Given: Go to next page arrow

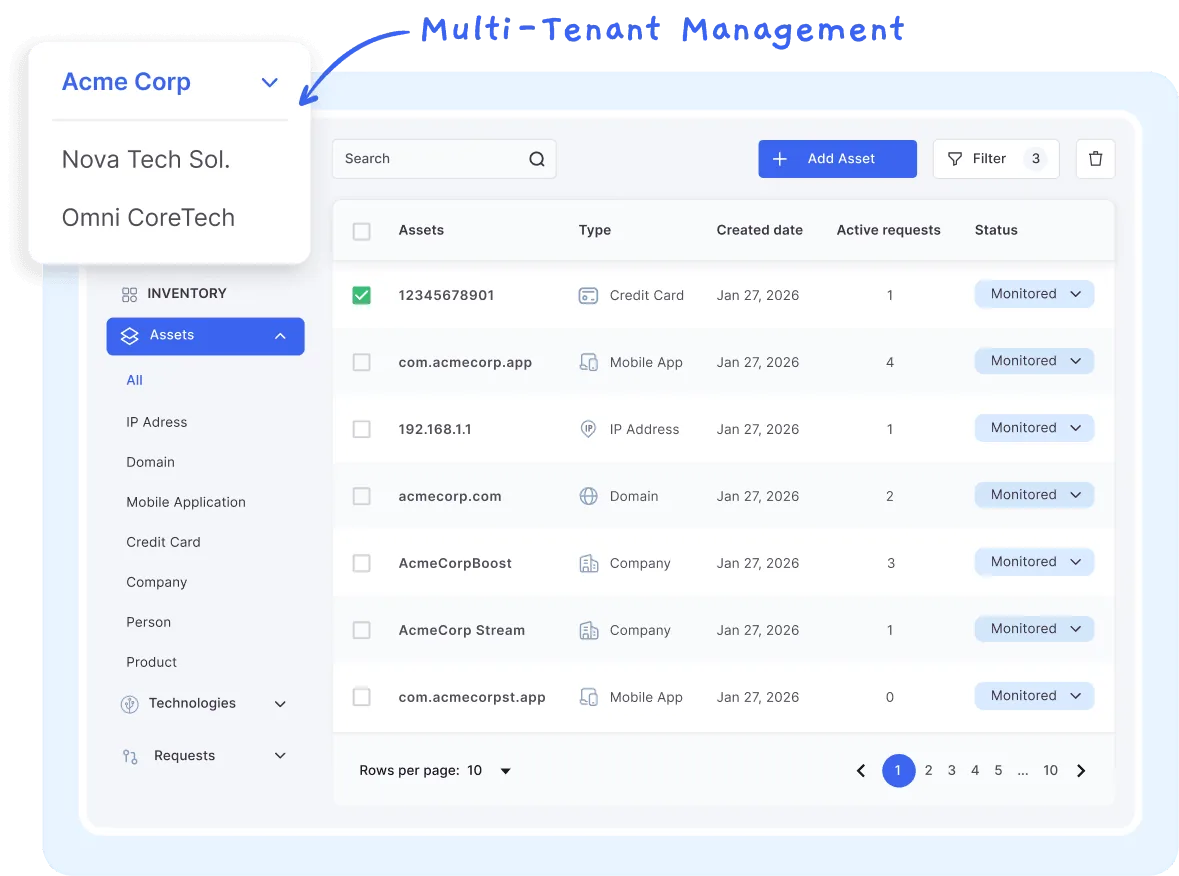Looking at the screenshot, I should click(1081, 771).
